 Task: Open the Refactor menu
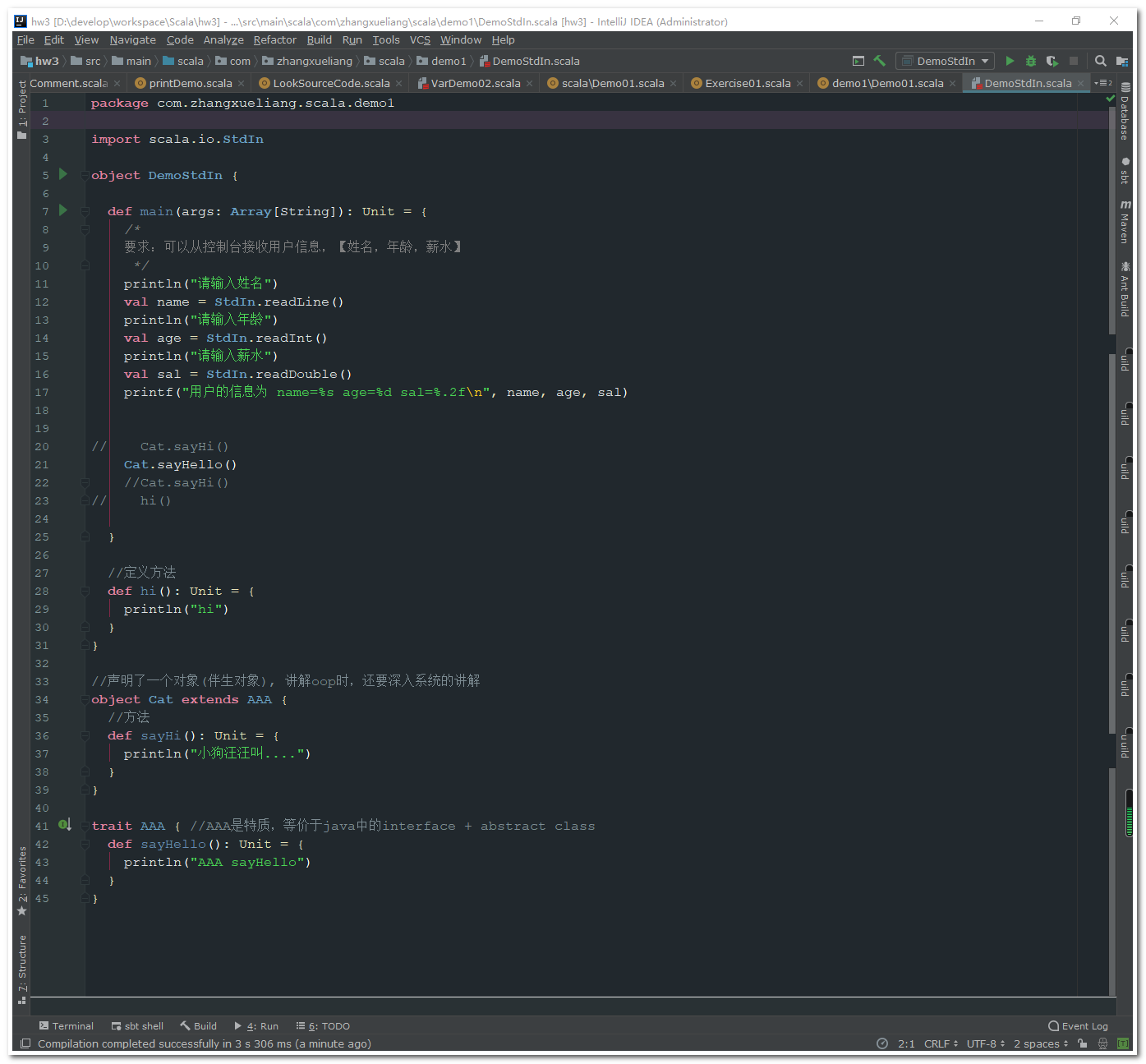tap(274, 39)
